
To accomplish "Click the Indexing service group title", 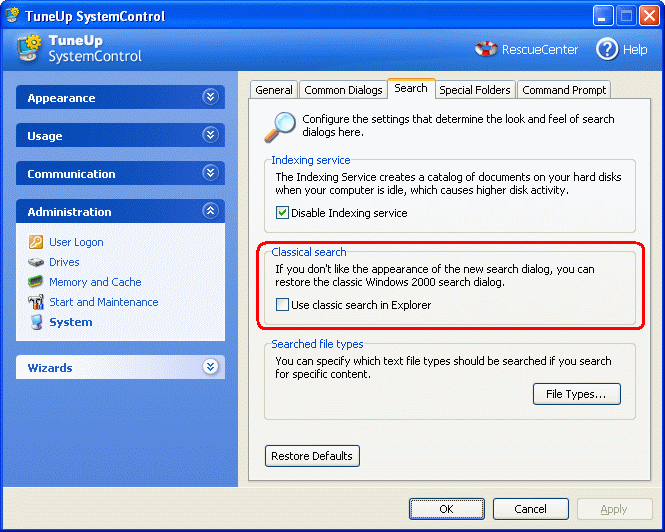I will click(311, 160).
